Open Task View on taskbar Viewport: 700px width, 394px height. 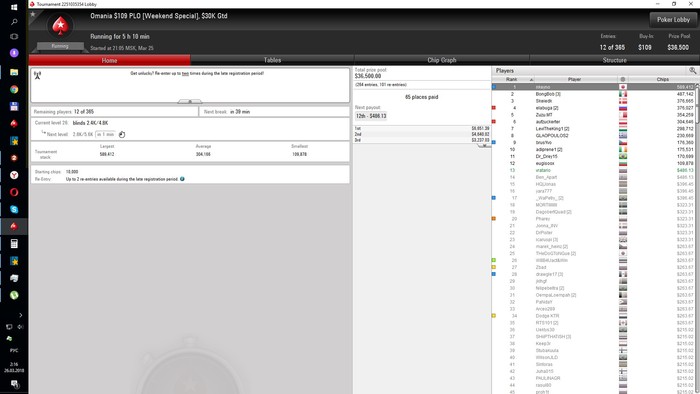click(14, 37)
